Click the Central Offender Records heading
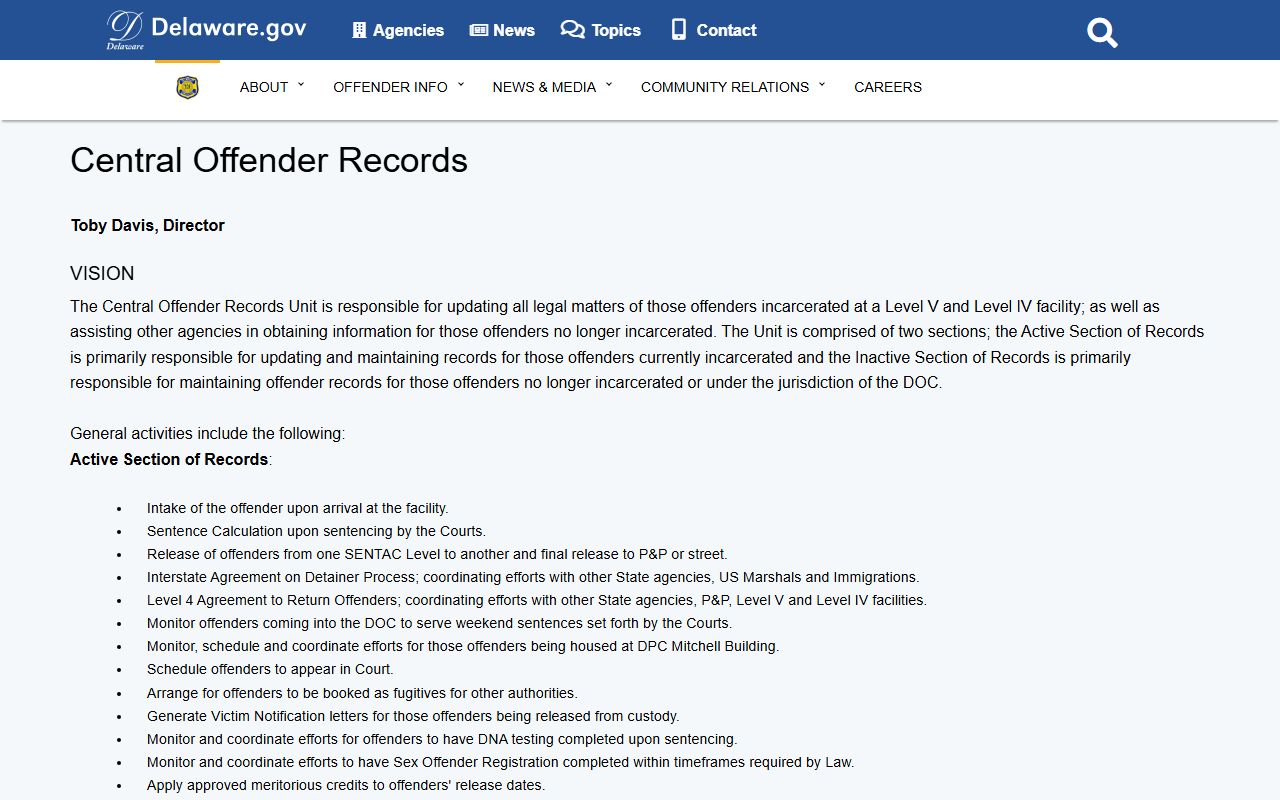The image size is (1280, 800). (269, 161)
